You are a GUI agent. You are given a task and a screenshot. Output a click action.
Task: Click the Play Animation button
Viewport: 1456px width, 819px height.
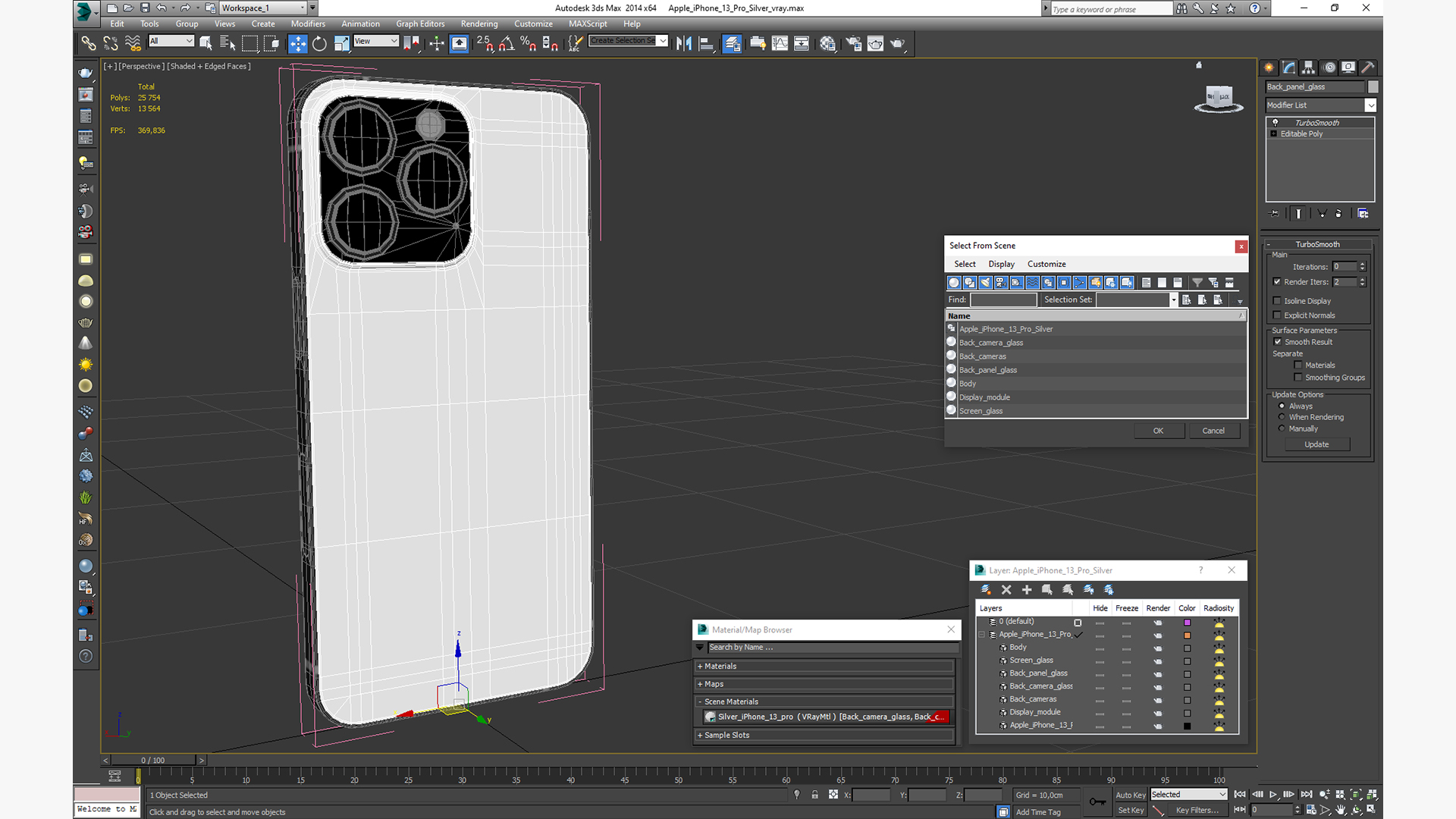coord(1273,794)
